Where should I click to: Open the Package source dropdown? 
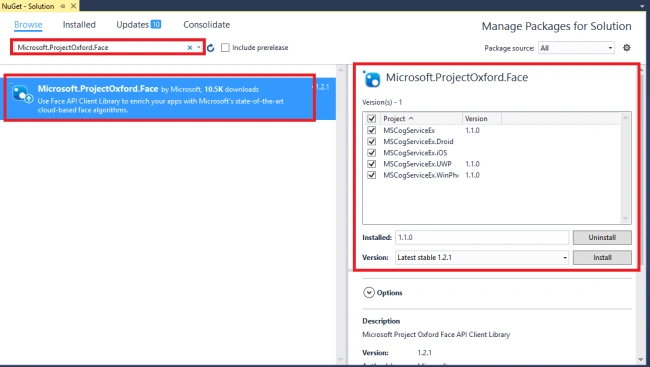[576, 48]
